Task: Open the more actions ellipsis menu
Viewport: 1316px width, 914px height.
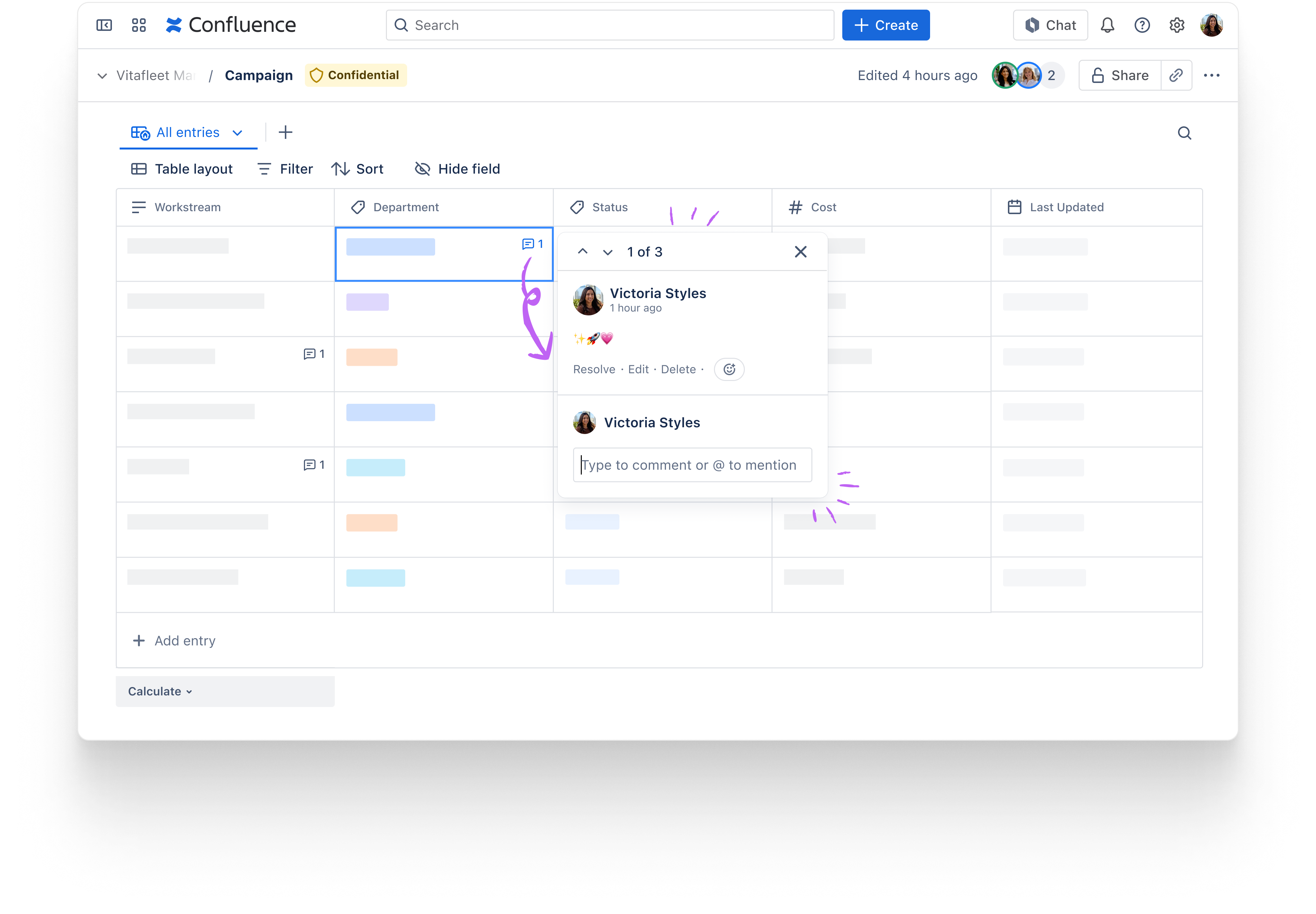Action: (x=1211, y=75)
